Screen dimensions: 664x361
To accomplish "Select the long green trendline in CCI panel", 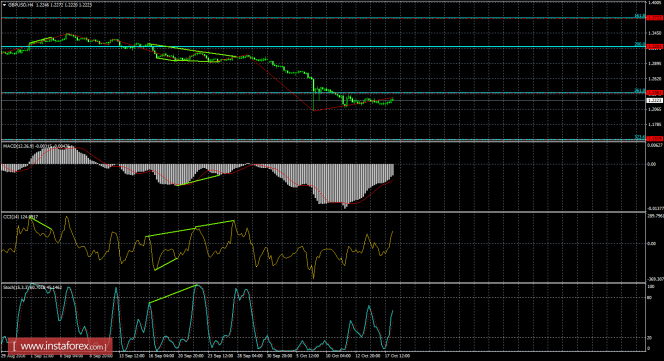I will click(190, 228).
